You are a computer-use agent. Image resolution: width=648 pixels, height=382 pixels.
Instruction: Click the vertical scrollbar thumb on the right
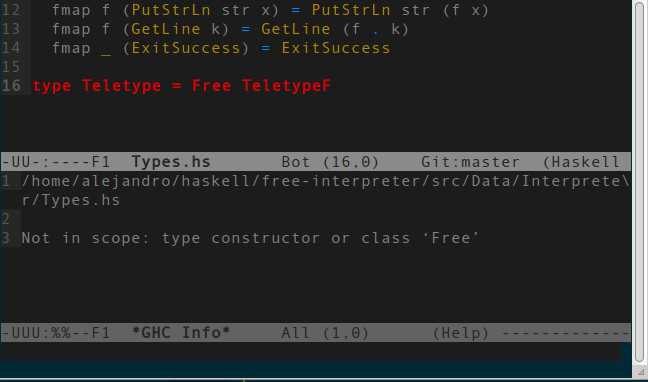(x=640, y=184)
